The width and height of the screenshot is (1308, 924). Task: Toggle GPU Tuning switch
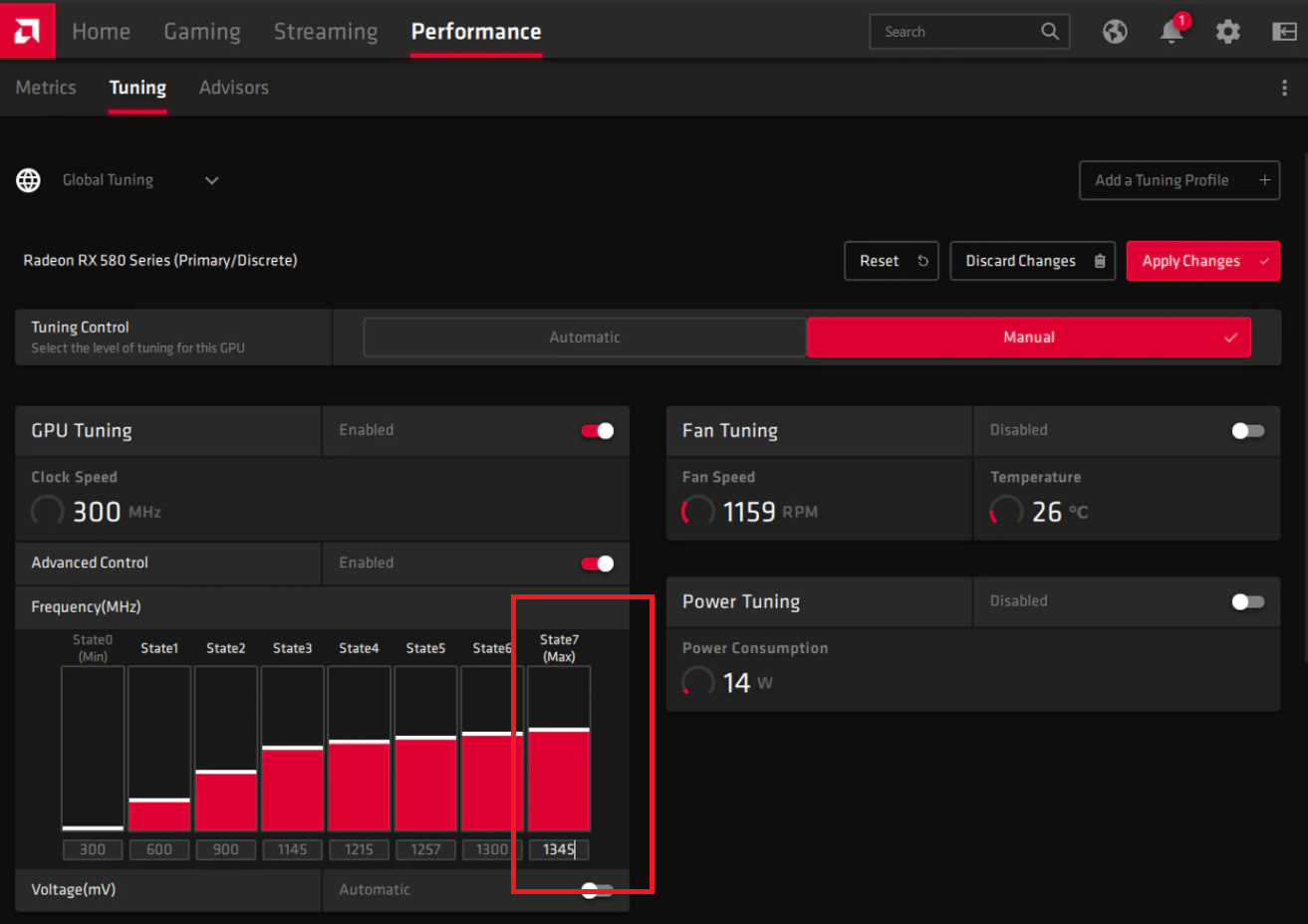[598, 430]
